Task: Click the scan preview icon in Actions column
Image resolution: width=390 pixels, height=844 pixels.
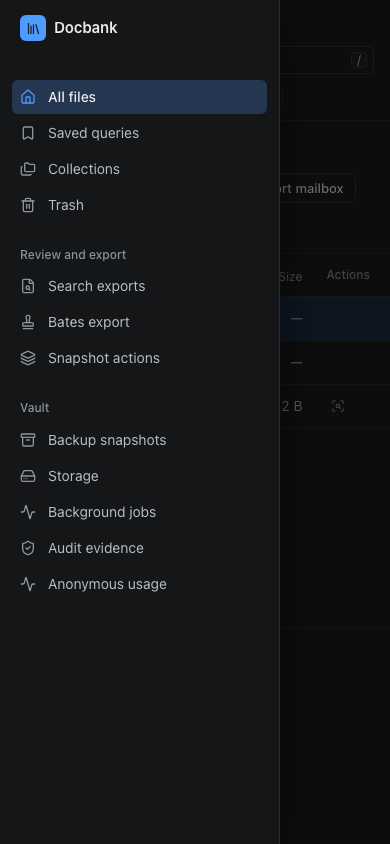Action: [338, 406]
